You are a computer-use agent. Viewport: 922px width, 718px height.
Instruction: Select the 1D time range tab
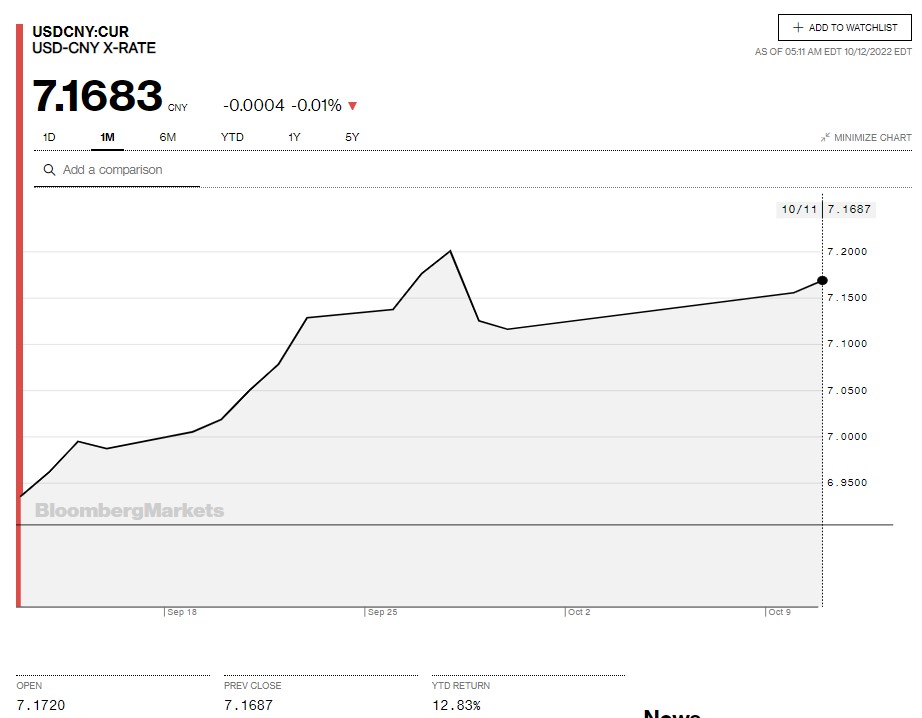[49, 137]
